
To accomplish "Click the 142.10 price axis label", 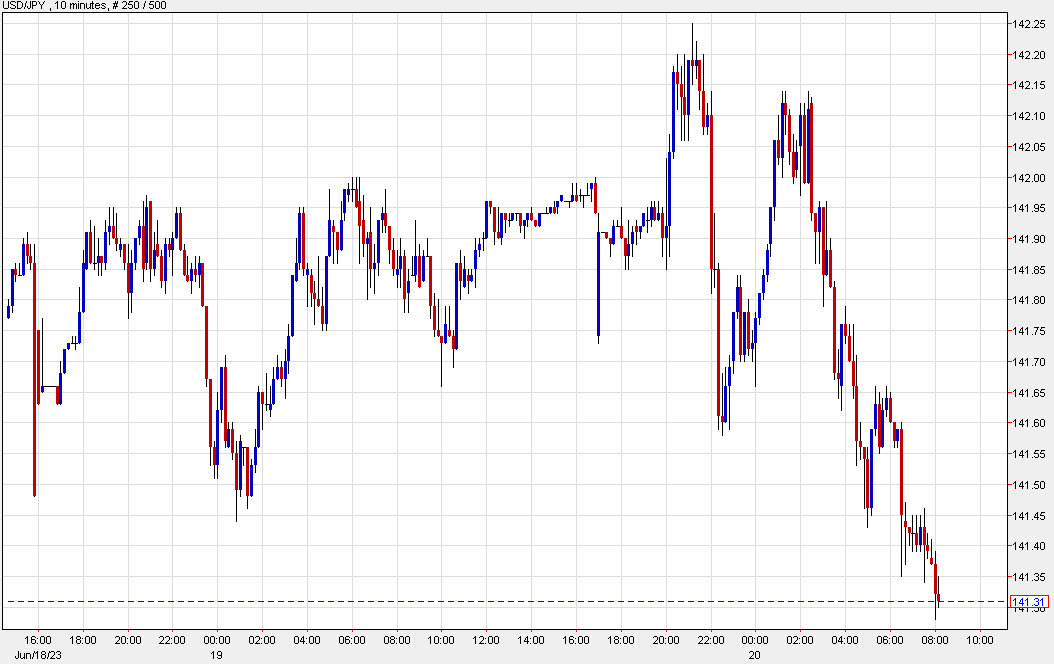I will [1028, 117].
